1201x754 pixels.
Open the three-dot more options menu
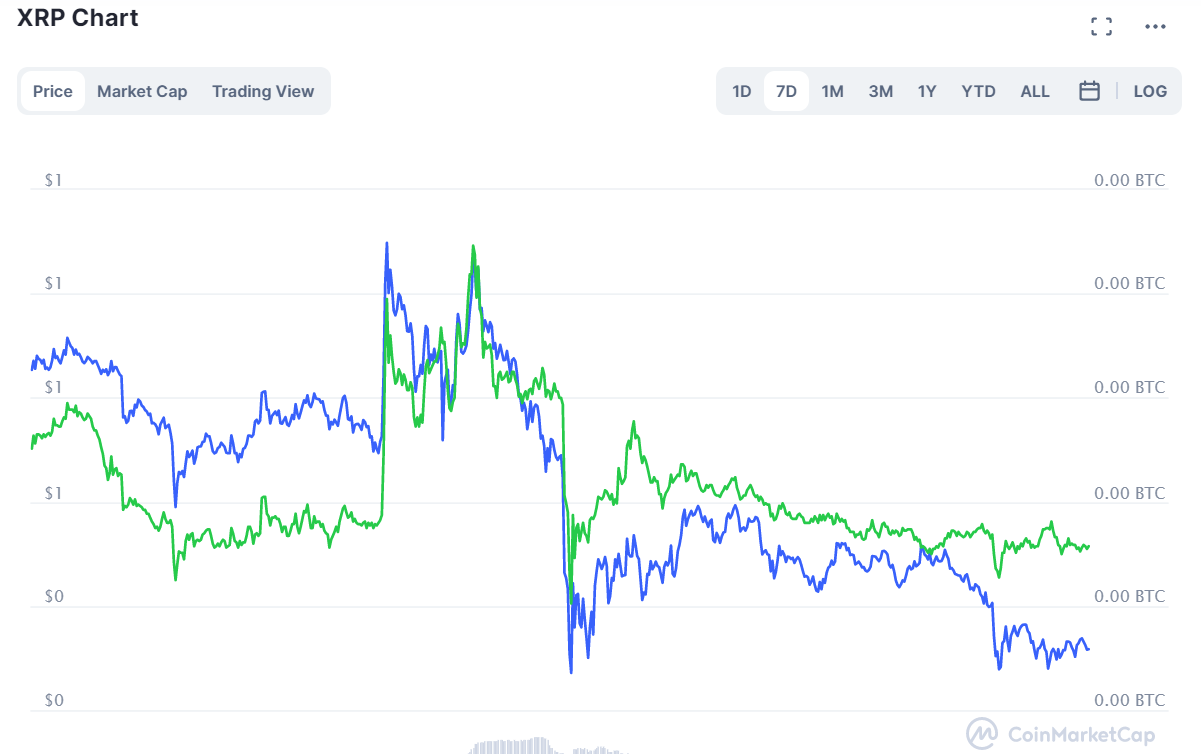coord(1155,27)
